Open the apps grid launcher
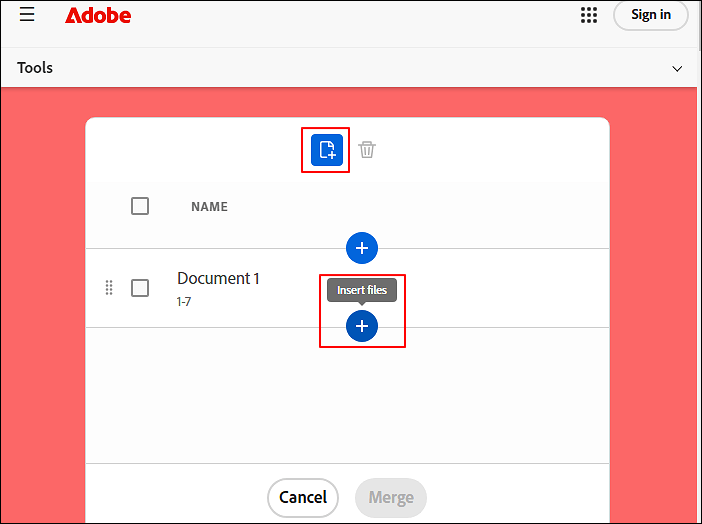Image resolution: width=702 pixels, height=524 pixels. click(589, 15)
